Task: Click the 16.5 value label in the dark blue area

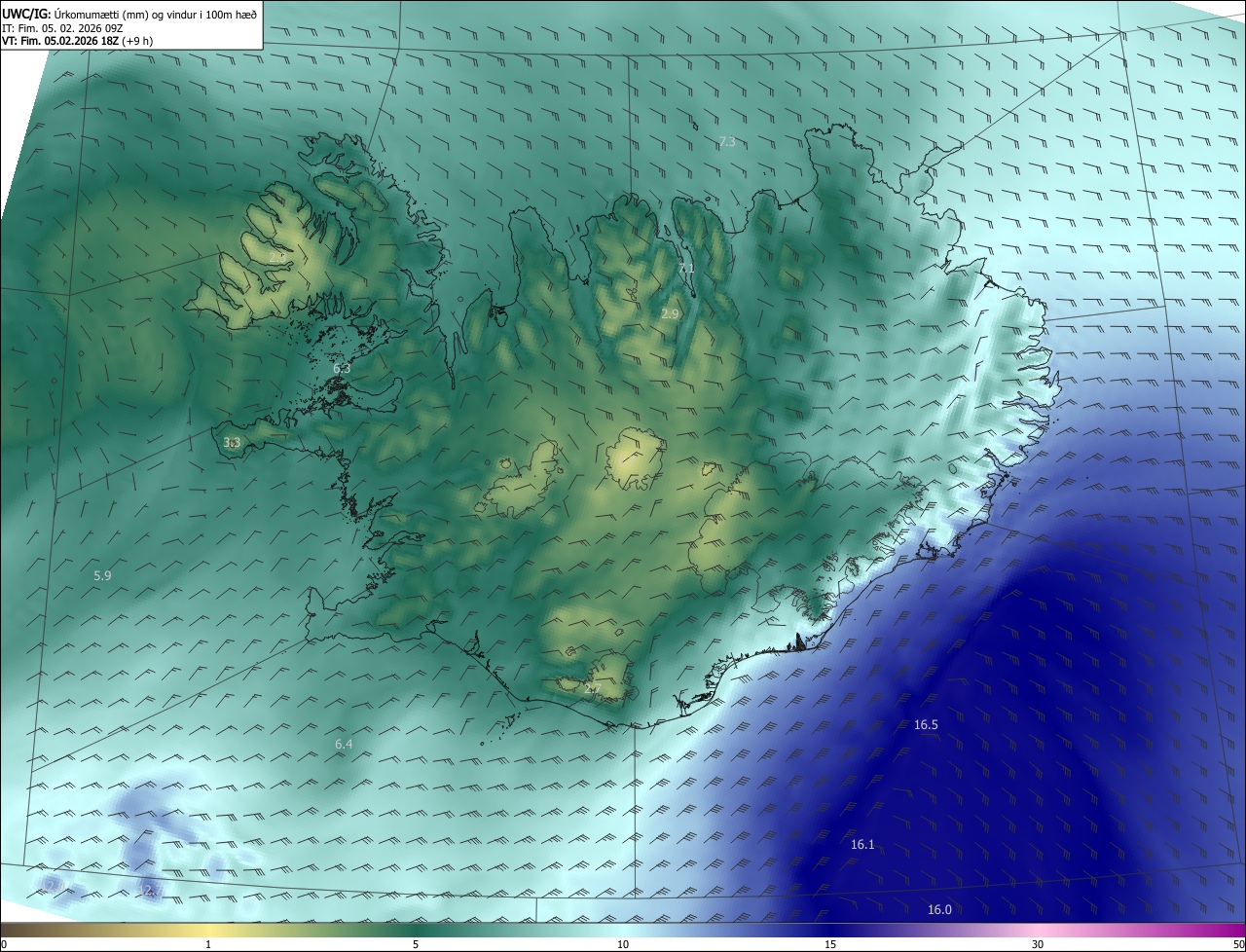Action: pyautogui.click(x=926, y=724)
